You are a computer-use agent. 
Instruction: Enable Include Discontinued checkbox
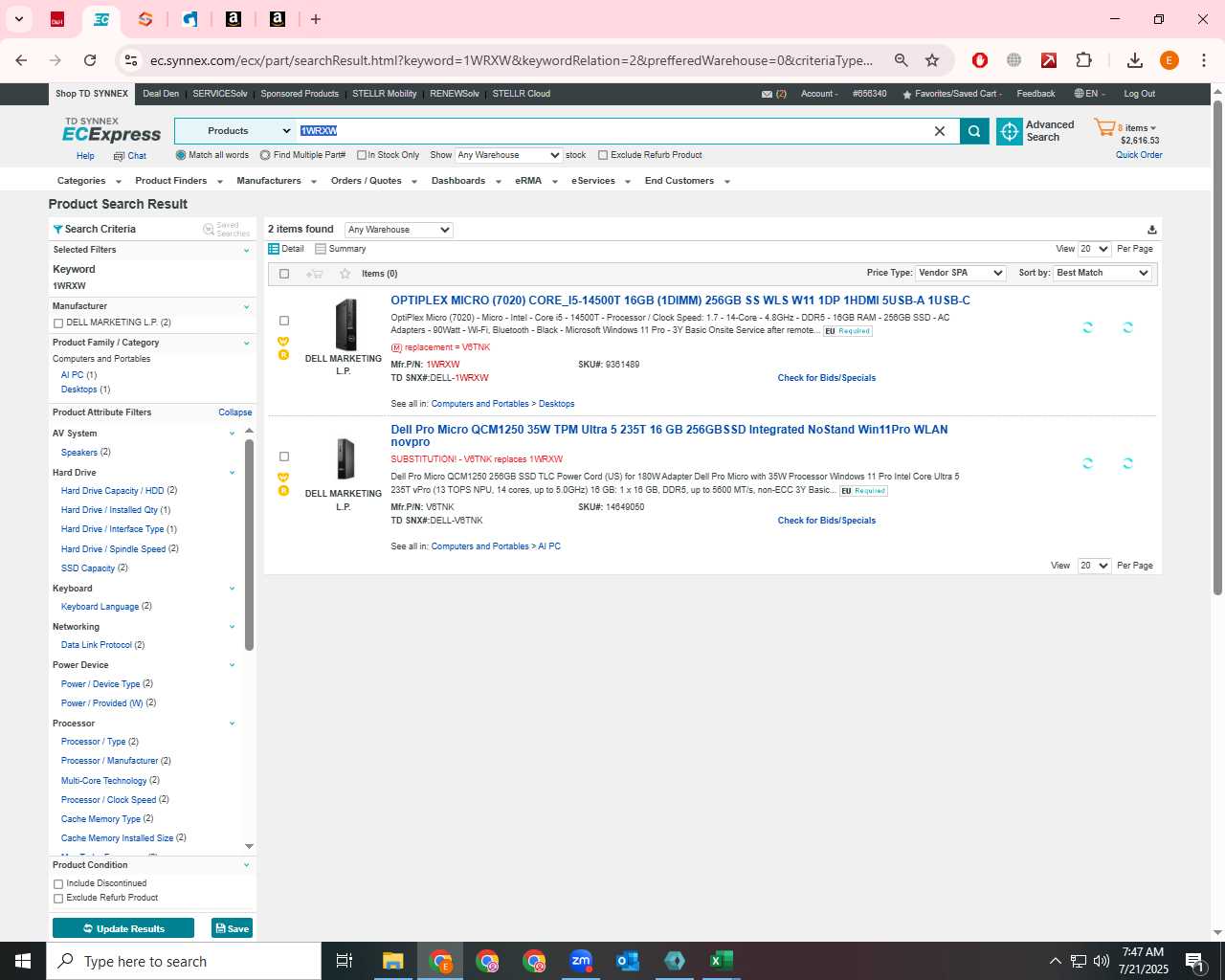(58, 884)
